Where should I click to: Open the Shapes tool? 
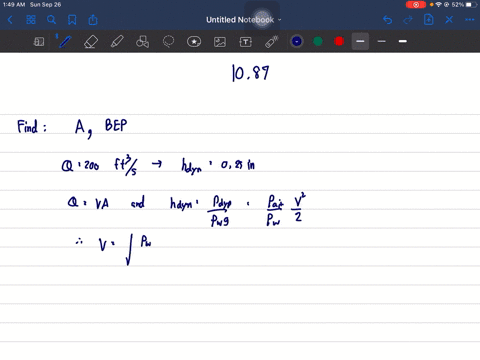pos(142,42)
